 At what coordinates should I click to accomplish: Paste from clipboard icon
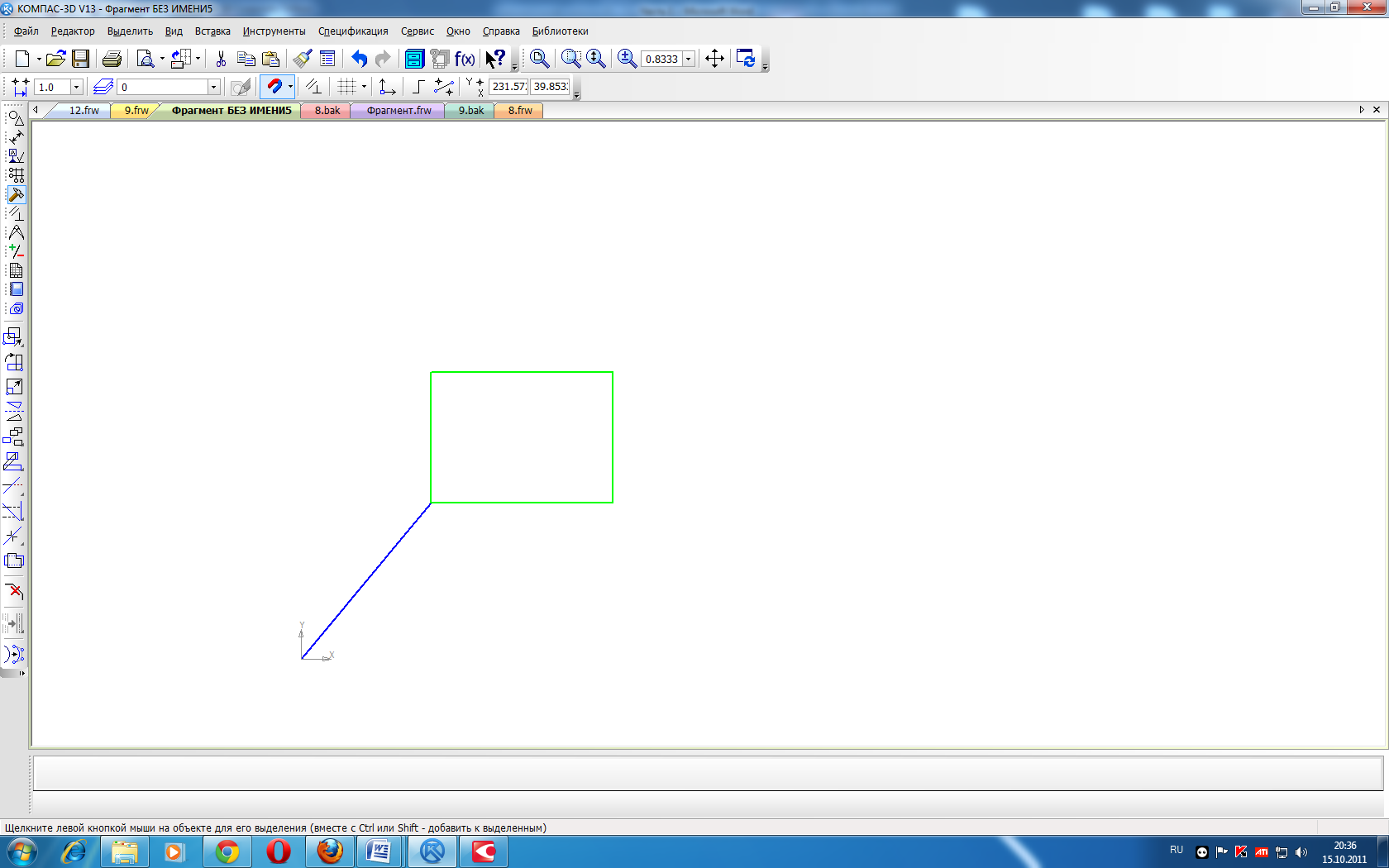[x=270, y=59]
